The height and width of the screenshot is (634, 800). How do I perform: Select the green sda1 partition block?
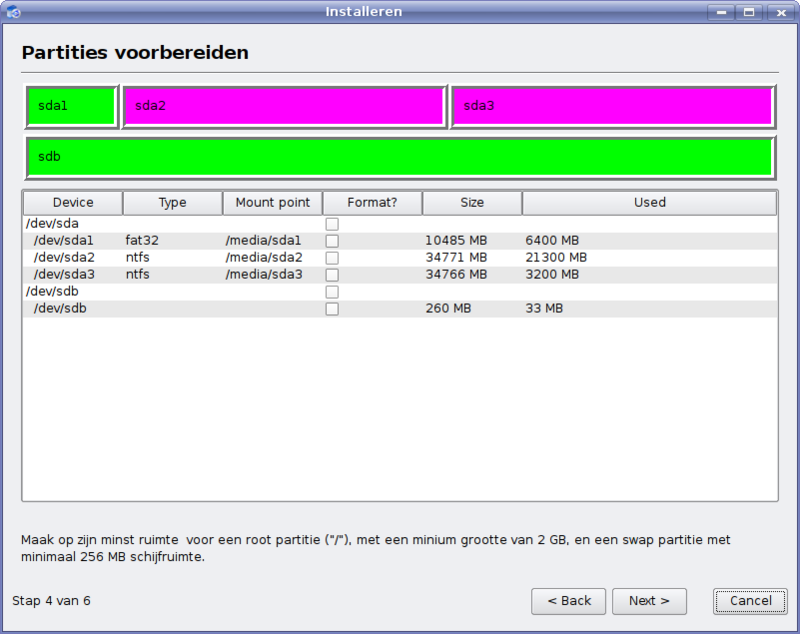(72, 106)
